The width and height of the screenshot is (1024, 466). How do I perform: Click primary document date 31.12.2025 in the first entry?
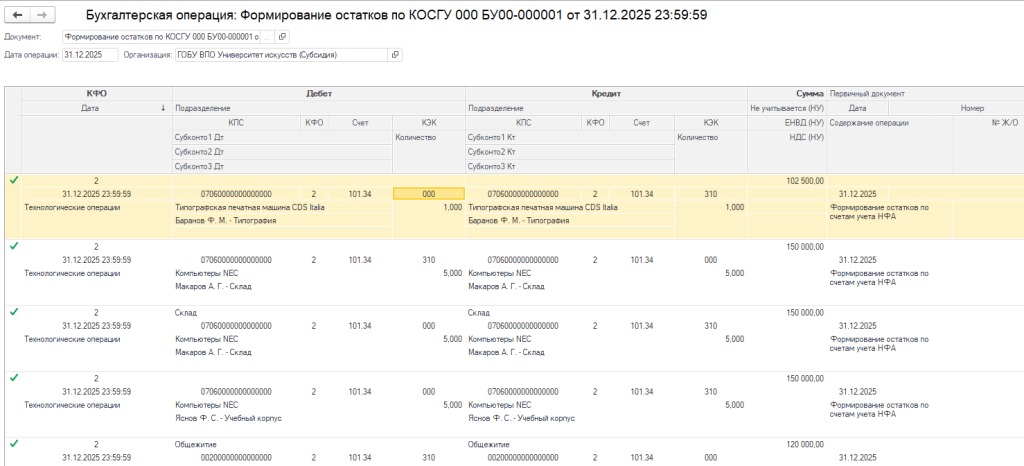pyautogui.click(x=858, y=194)
